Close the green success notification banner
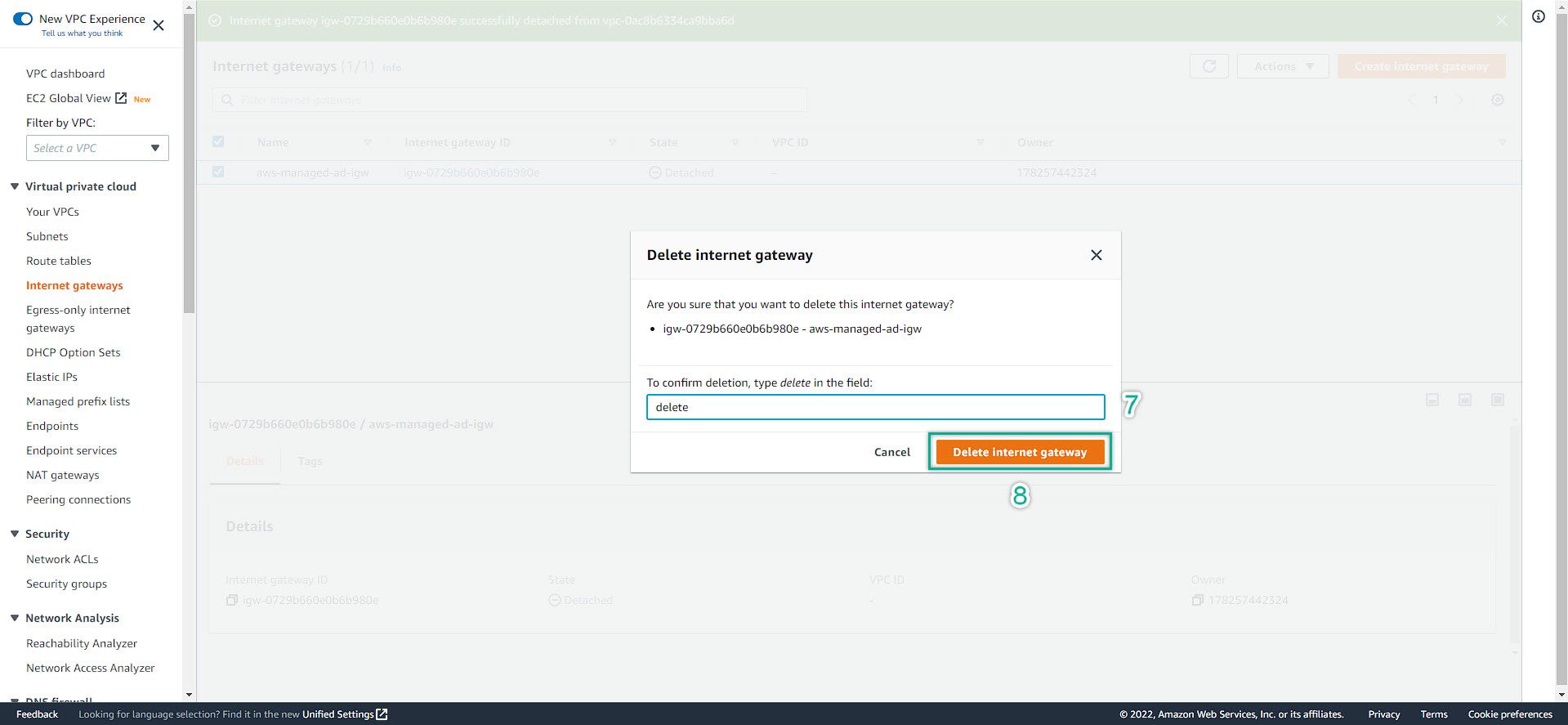 tap(1501, 20)
